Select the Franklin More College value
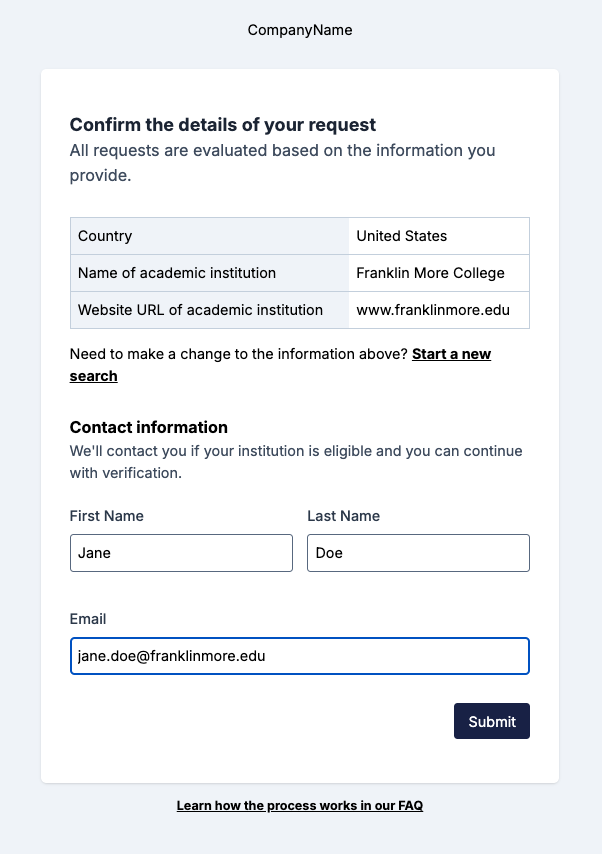Image resolution: width=602 pixels, height=854 pixels. pyautogui.click(x=430, y=273)
